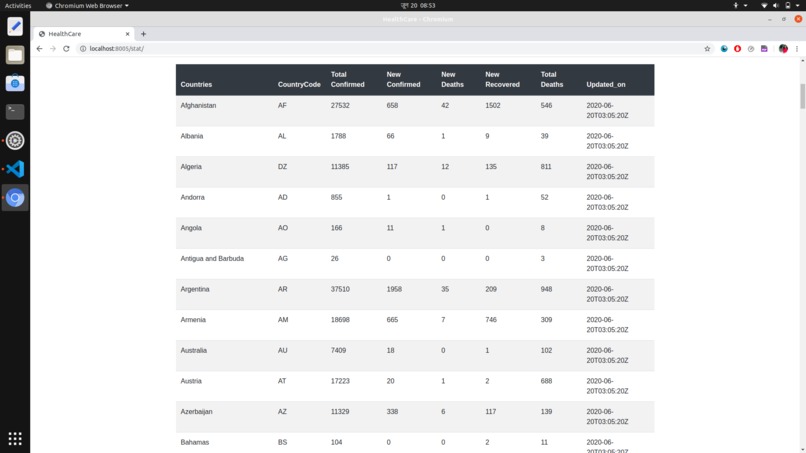Open the clock and calendar menu
806x453 pixels.
coord(418,5)
